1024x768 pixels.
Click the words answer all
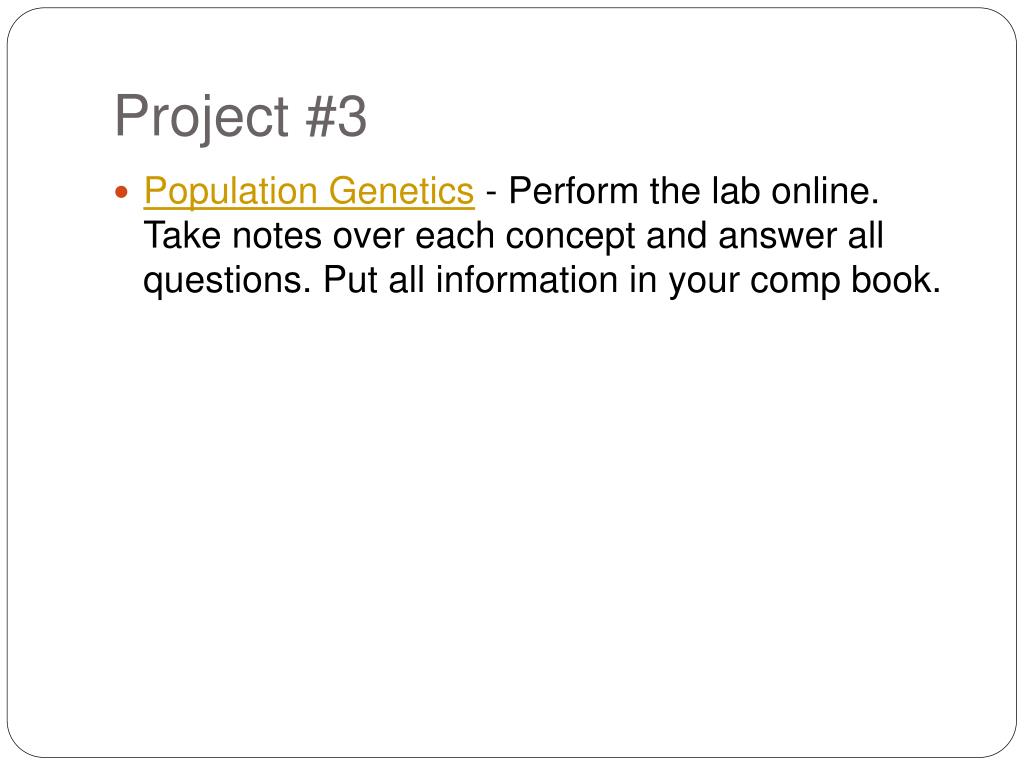tap(801, 235)
